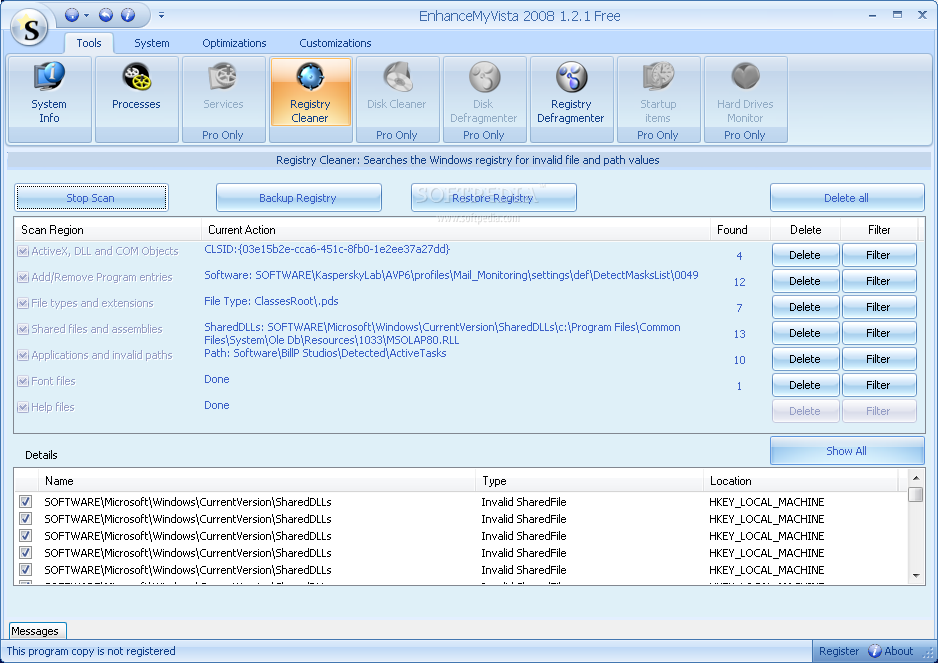Delete File types and extensions results
This screenshot has width=938, height=663.
pyautogui.click(x=805, y=307)
